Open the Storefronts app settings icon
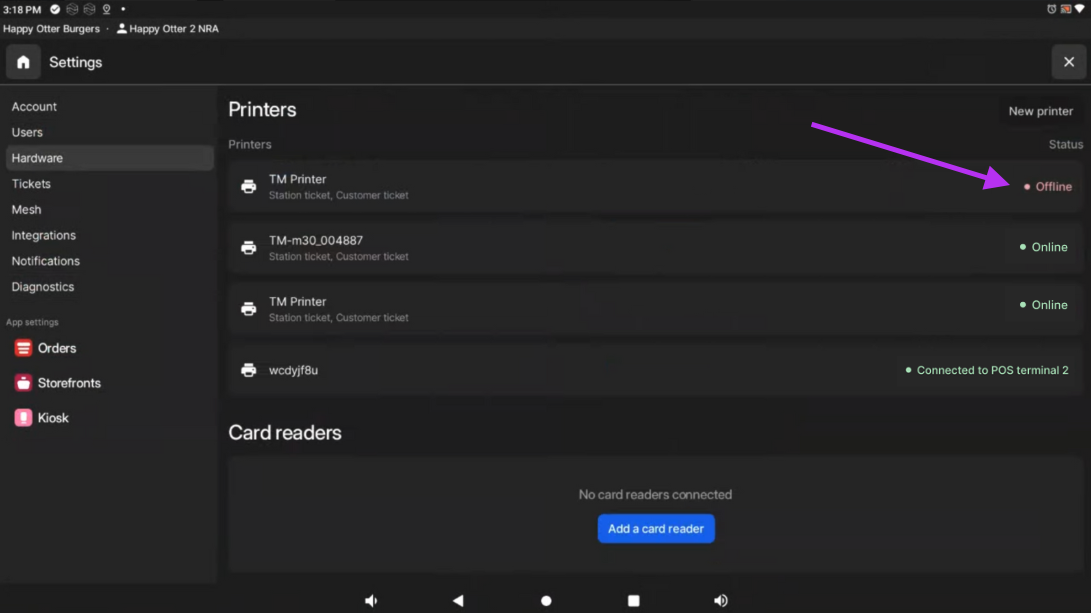The image size is (1091, 613). 23,383
